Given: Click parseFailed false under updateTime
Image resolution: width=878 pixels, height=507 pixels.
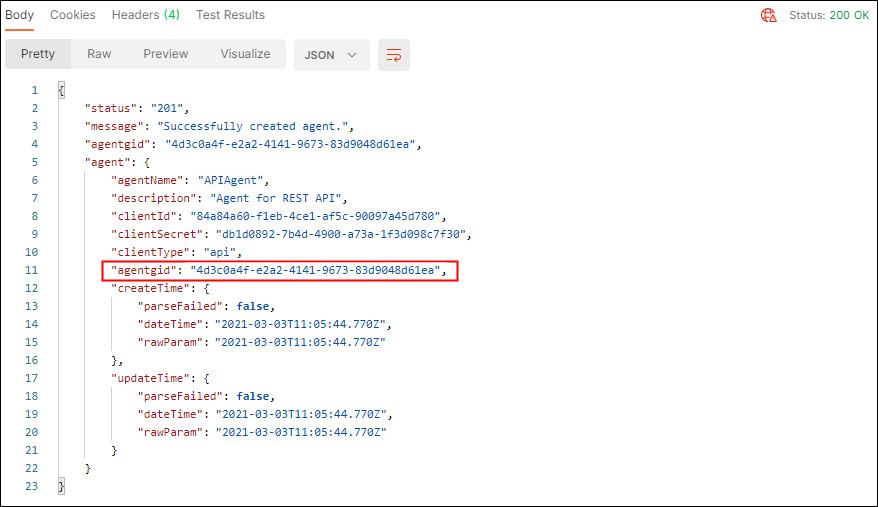Looking at the screenshot, I should coord(253,396).
